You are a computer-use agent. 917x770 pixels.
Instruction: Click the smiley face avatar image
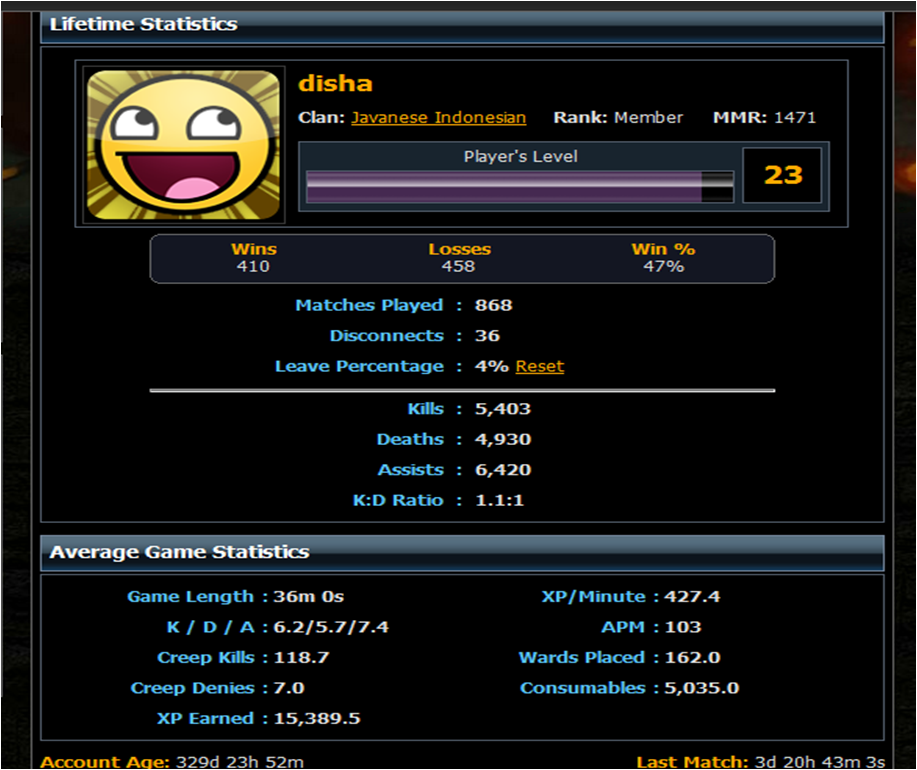(184, 145)
